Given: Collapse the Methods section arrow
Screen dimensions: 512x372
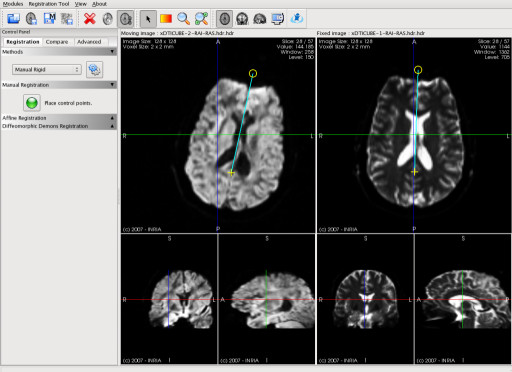Looking at the screenshot, I should coord(112,52).
